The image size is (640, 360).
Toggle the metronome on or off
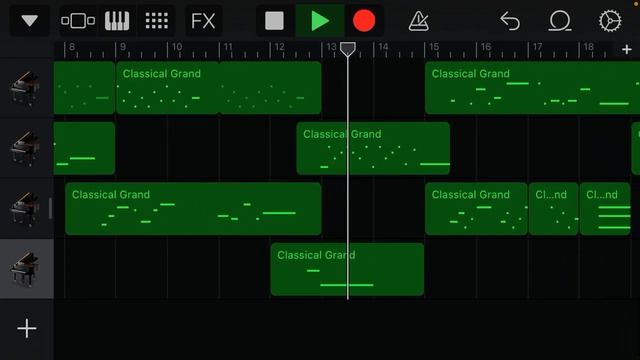tap(418, 20)
